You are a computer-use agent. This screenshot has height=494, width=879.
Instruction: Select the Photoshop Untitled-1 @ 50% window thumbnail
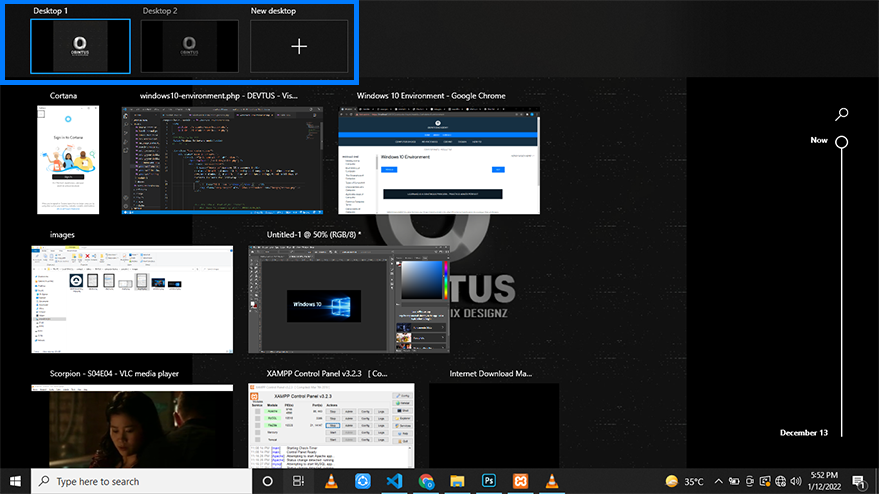pyautogui.click(x=349, y=299)
